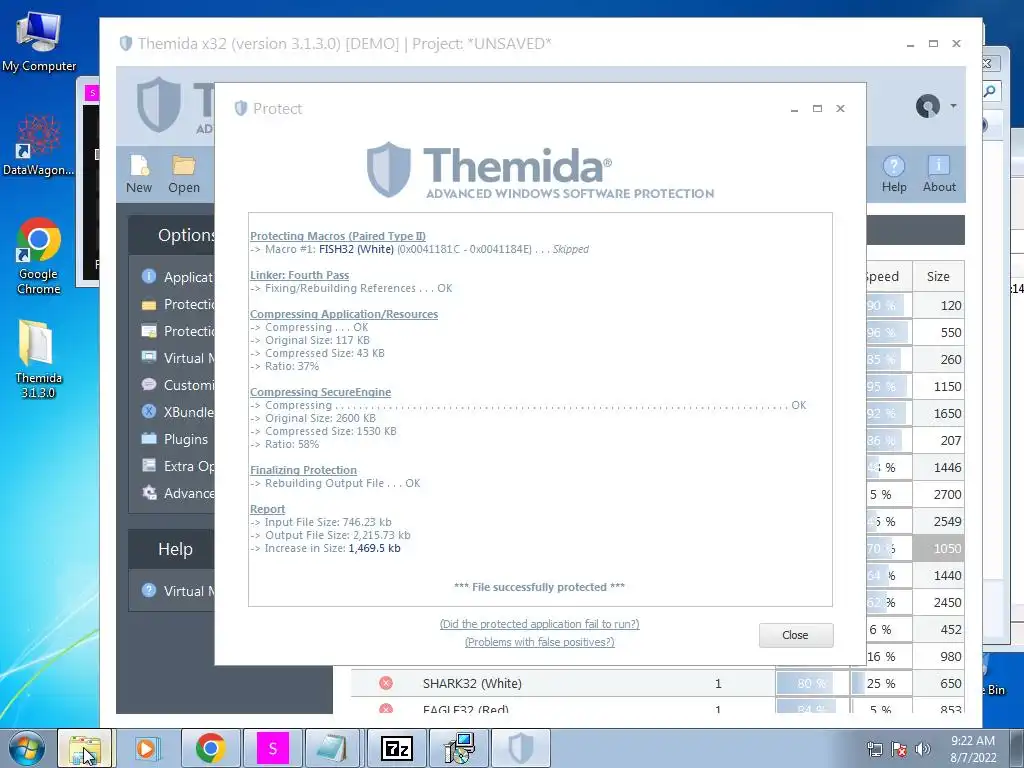
Task: Click the Size column header
Action: click(x=938, y=276)
